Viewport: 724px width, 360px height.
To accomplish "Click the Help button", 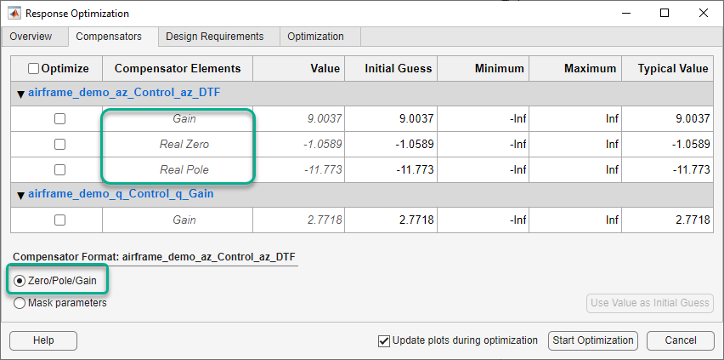I will coord(43,341).
